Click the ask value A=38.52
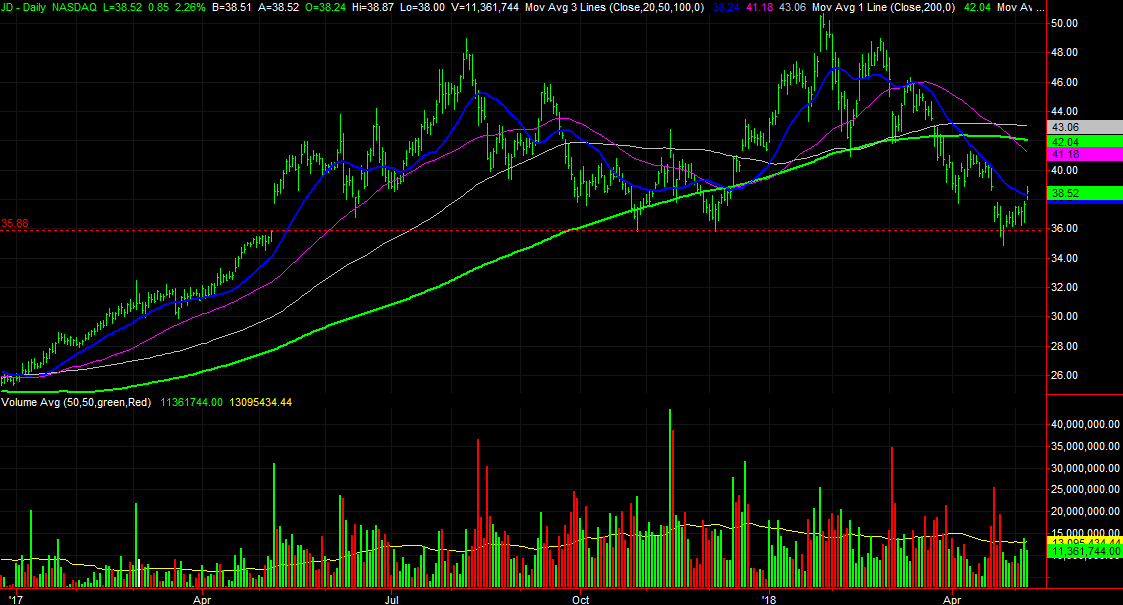 pos(280,7)
